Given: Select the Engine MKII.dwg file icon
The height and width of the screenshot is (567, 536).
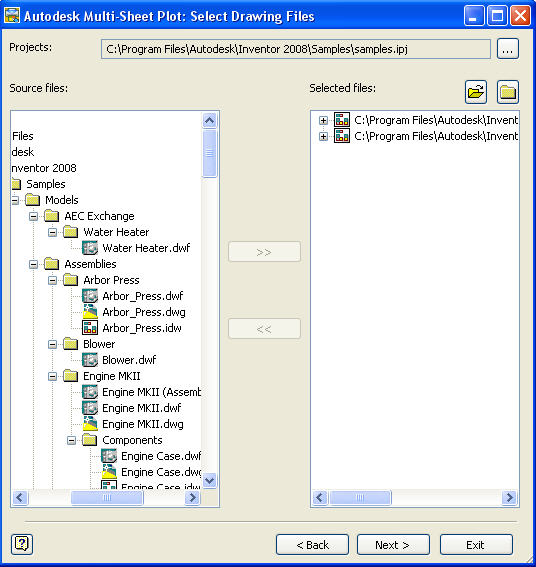Looking at the screenshot, I should (90, 424).
